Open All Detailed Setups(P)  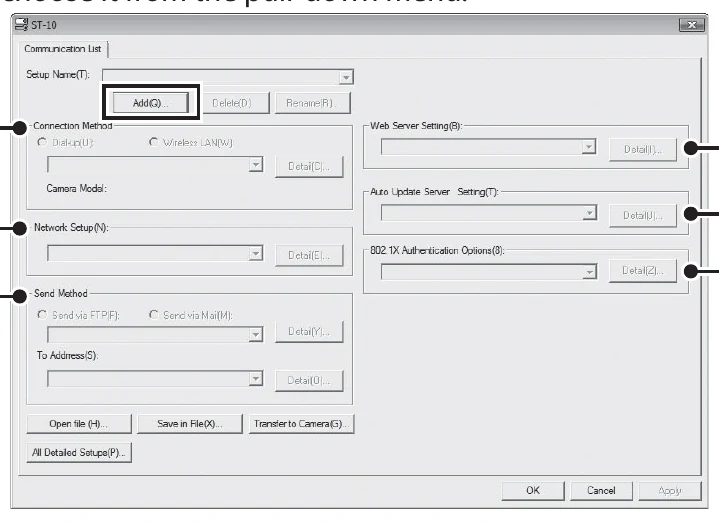pyautogui.click(x=79, y=452)
